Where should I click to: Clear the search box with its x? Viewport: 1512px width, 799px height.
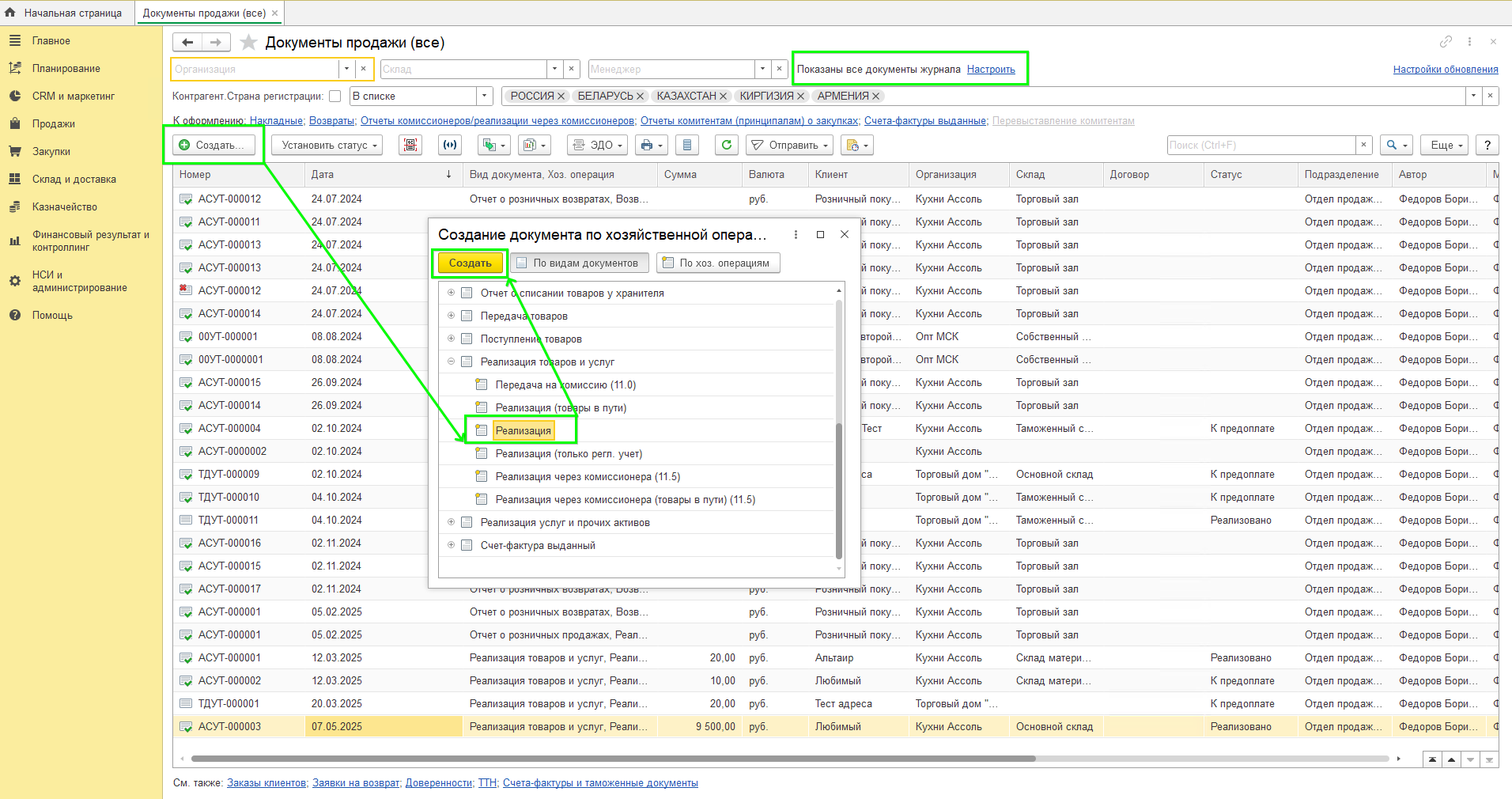[x=1363, y=145]
